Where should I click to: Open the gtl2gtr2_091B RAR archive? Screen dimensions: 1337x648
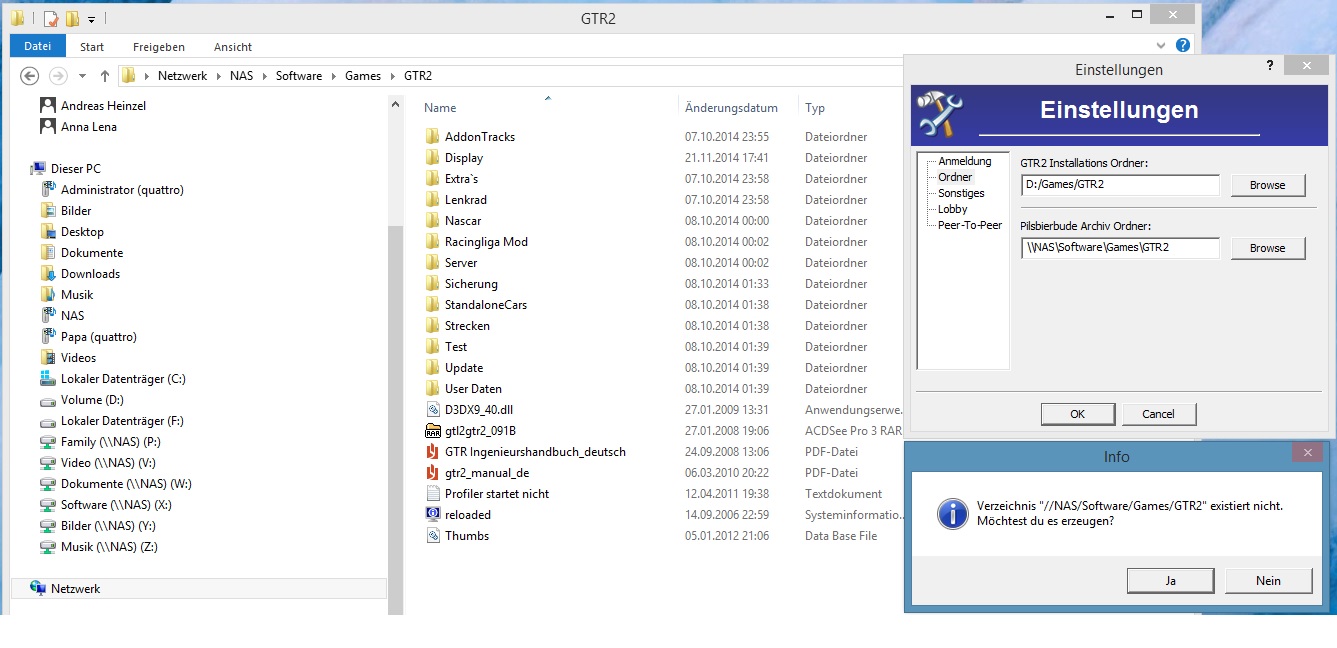[x=480, y=431]
